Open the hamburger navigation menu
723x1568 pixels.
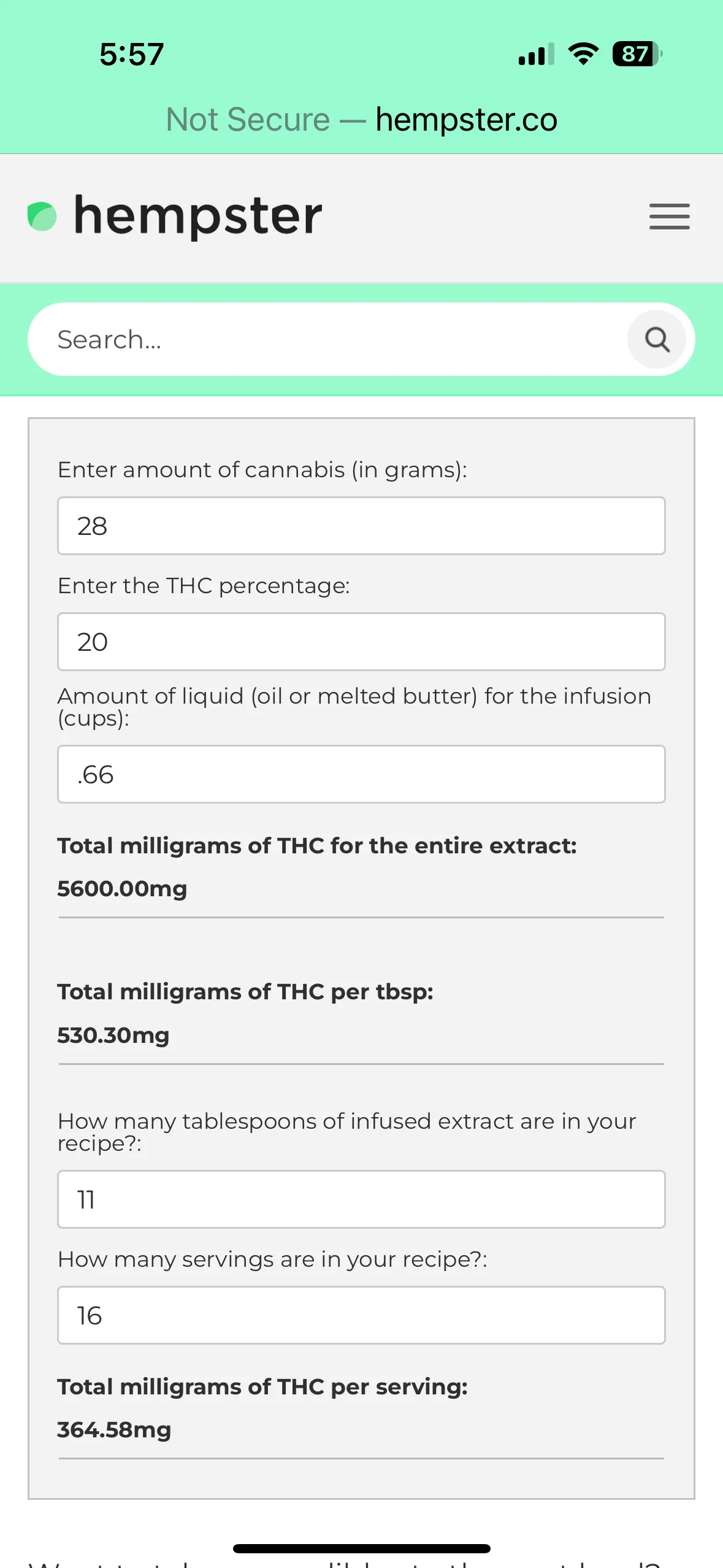(x=669, y=217)
